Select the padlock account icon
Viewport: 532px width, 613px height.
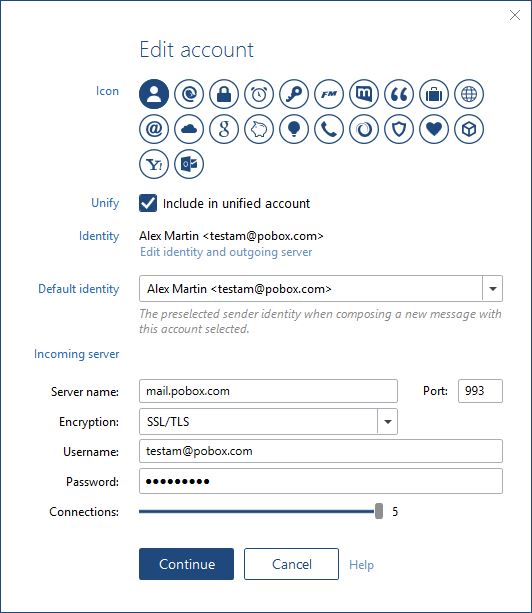tap(224, 94)
